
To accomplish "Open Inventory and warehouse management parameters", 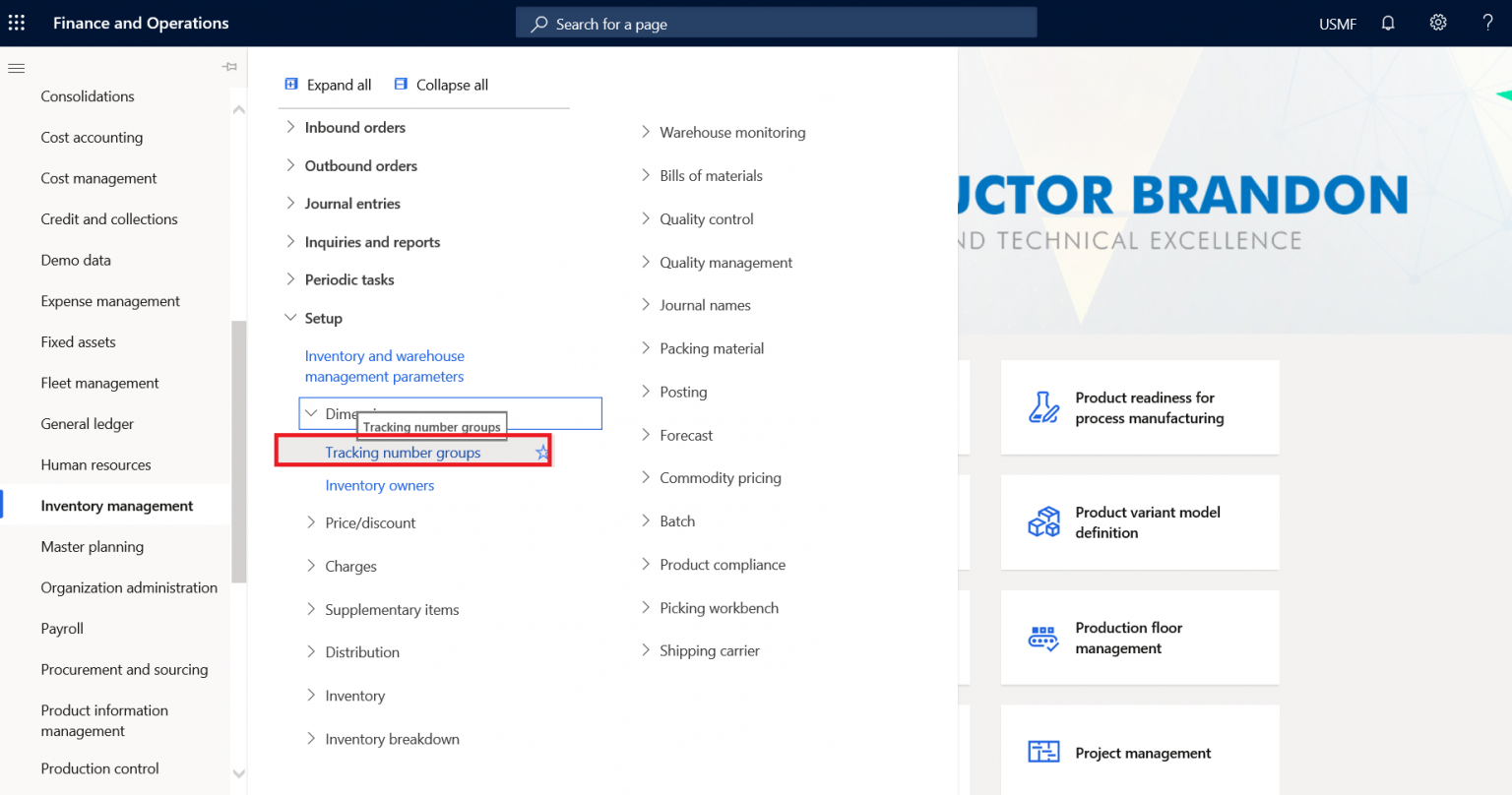I will pos(385,365).
